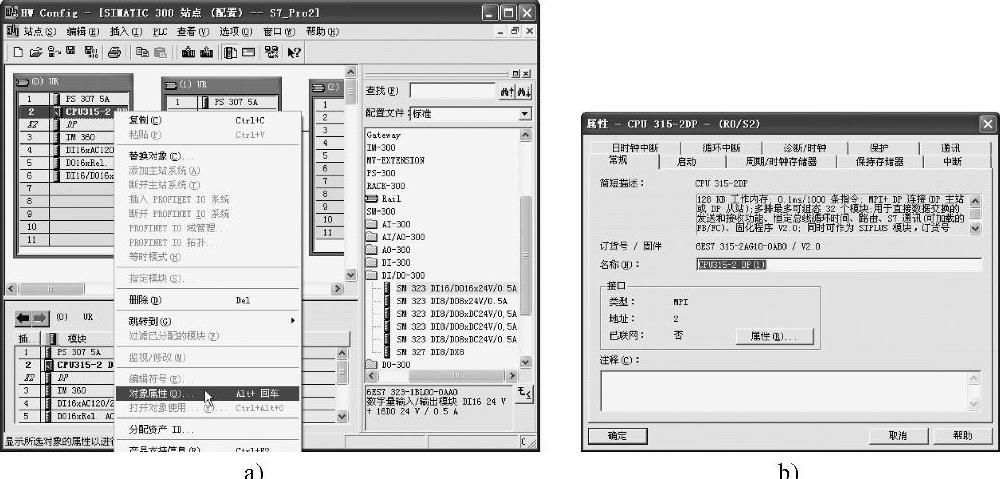Screen dimensions: 1000x479
Task: Open the 插入(I) menu
Action: pyautogui.click(x=126, y=31)
